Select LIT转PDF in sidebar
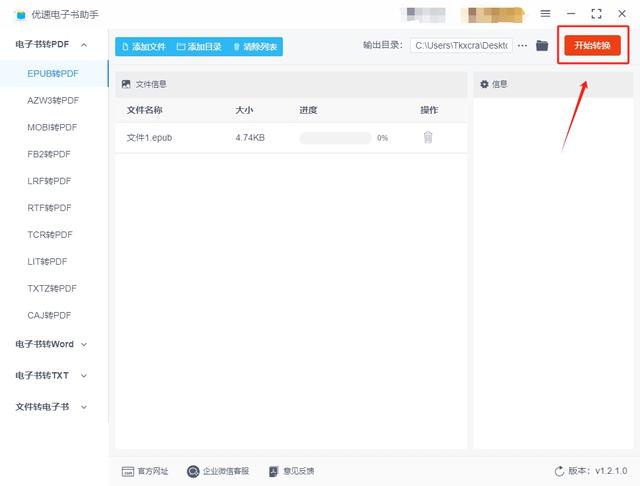The image size is (640, 486). click(x=47, y=262)
